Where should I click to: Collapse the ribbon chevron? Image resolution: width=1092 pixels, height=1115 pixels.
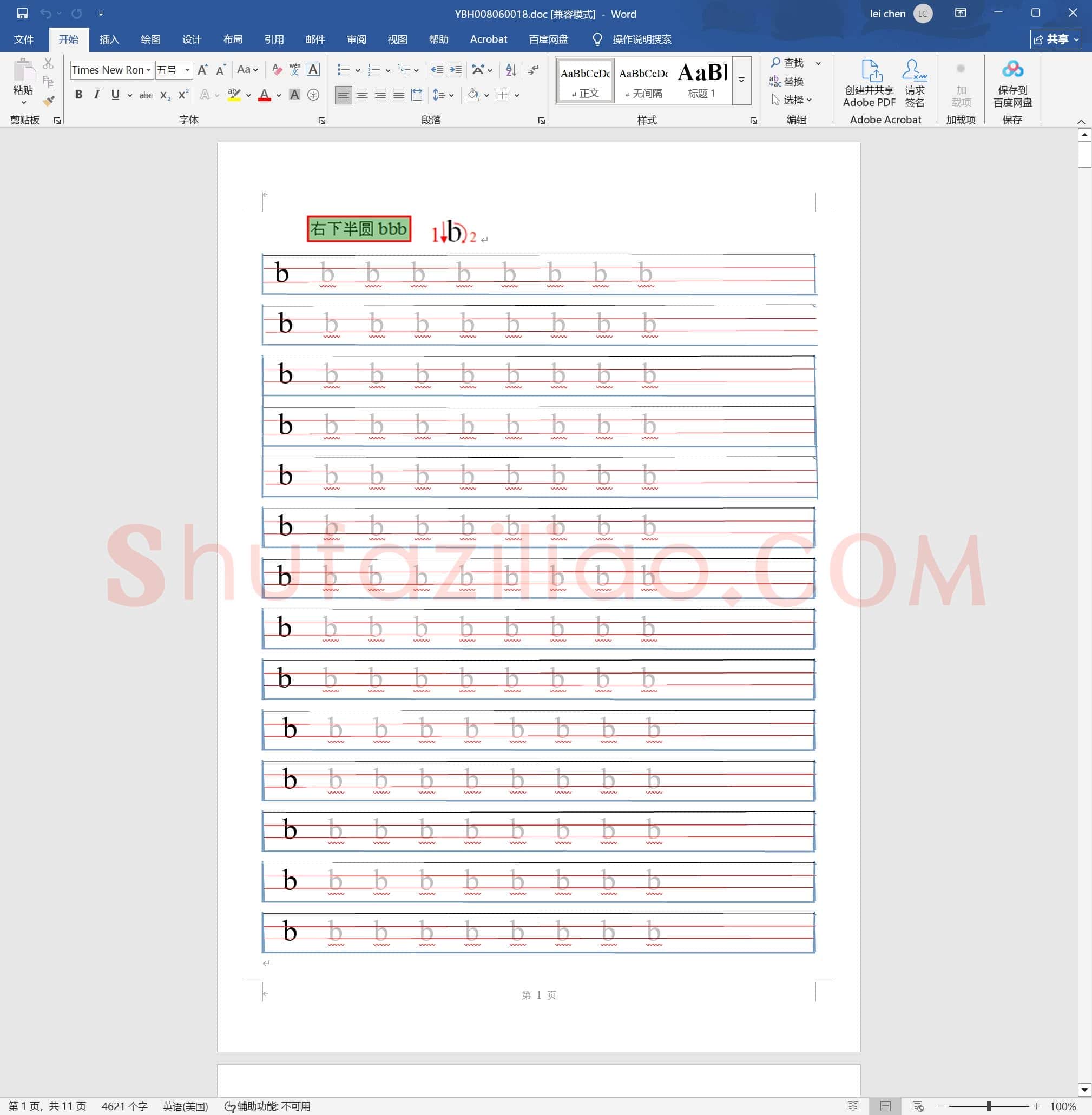pos(1081,122)
